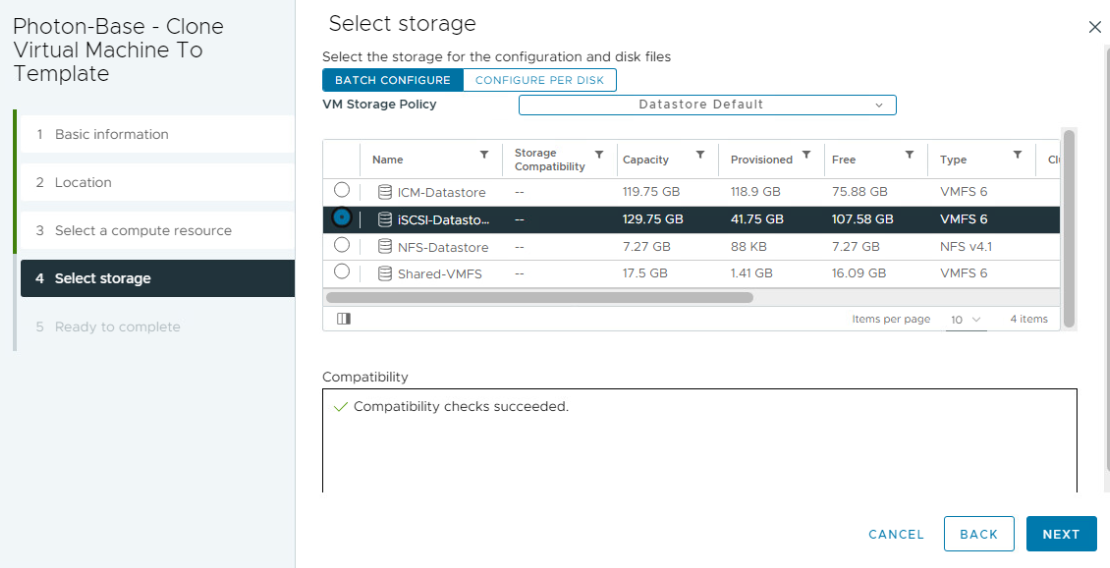Click the NFS v4.1 type cell
This screenshot has width=1110, height=568.
pyautogui.click(x=964, y=246)
